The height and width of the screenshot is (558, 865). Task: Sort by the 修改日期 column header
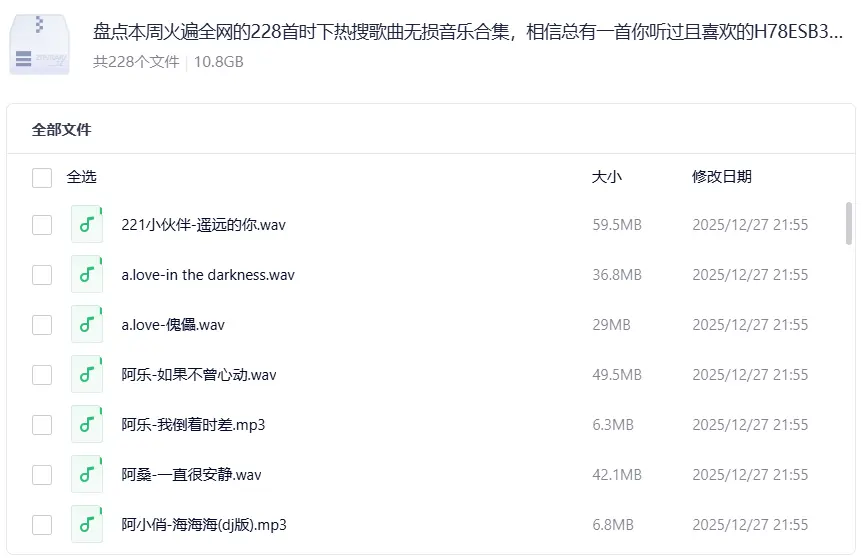pos(722,177)
